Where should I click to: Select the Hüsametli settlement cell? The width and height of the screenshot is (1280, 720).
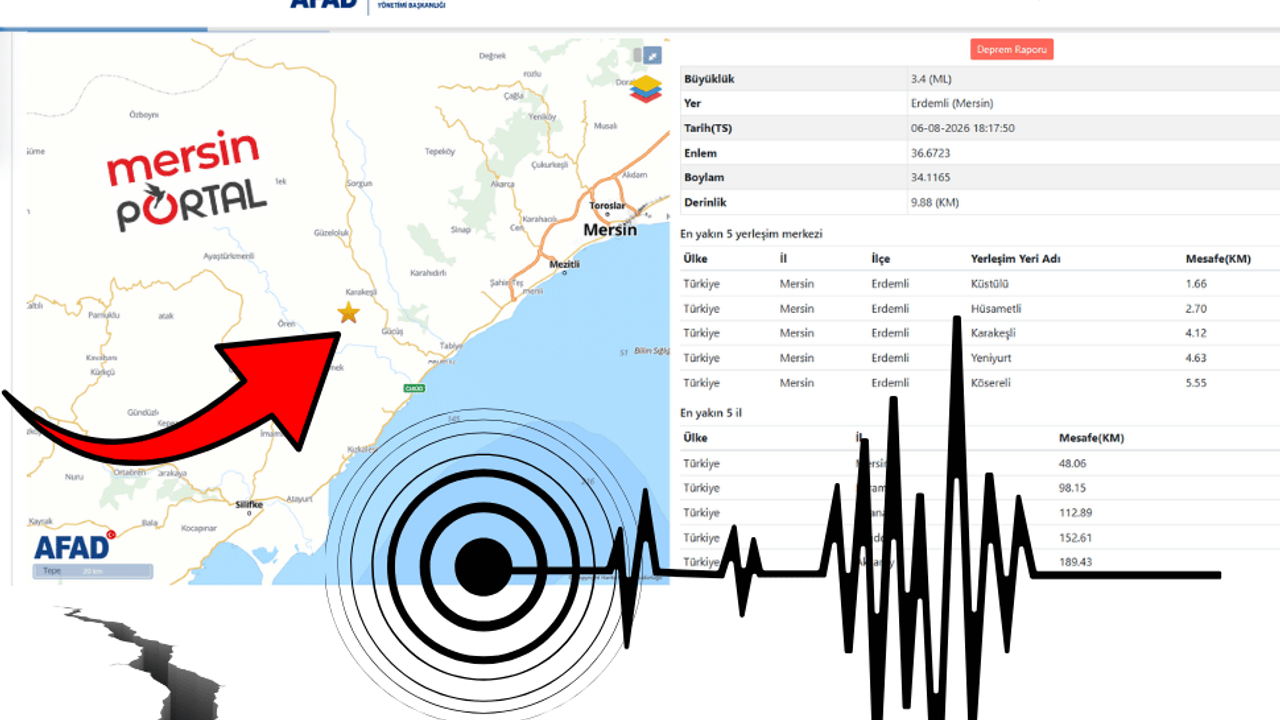pos(996,308)
